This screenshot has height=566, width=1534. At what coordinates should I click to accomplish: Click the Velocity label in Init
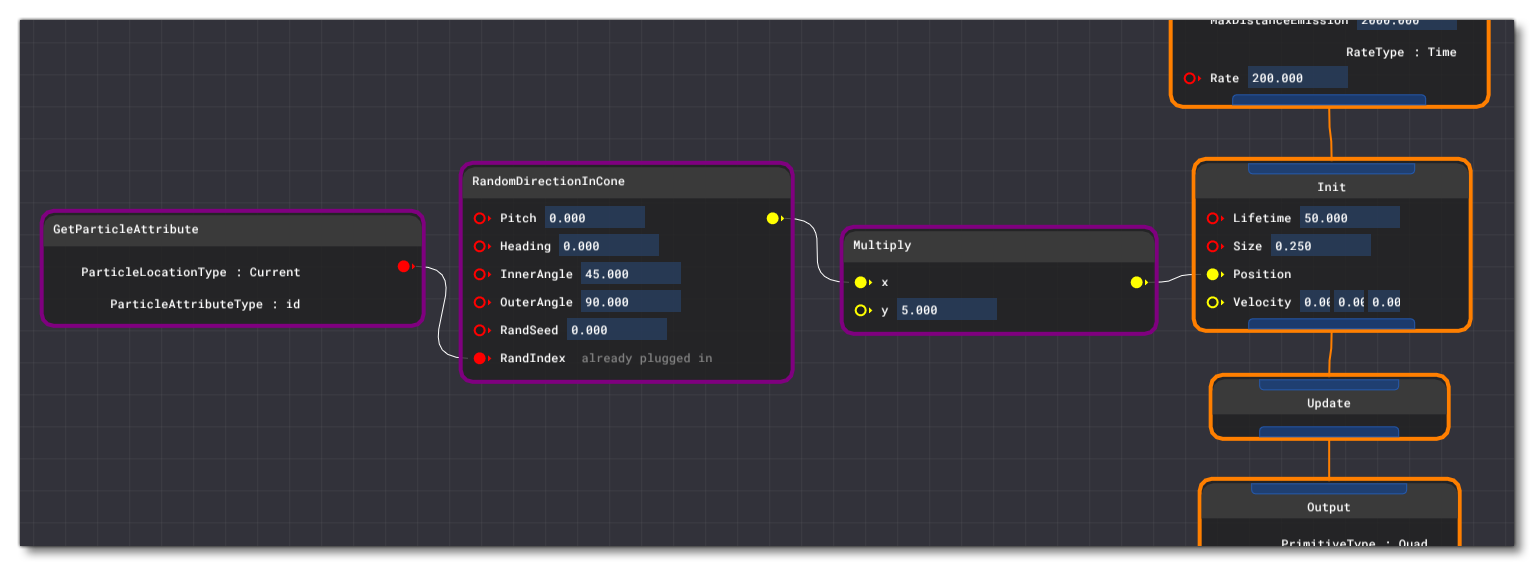(x=1262, y=302)
